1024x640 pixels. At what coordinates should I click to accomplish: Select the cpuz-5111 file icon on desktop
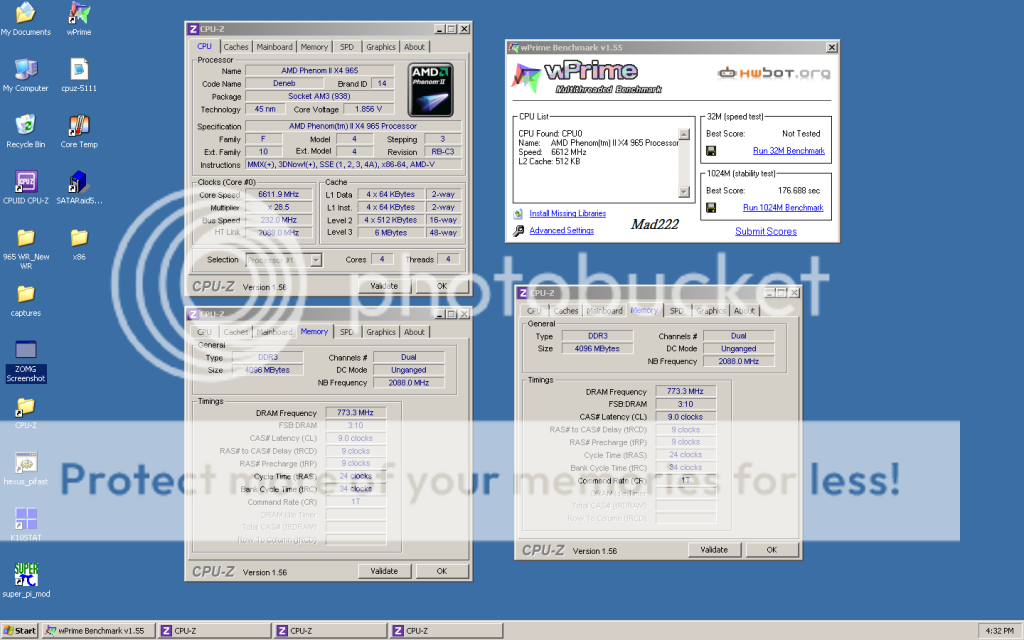(79, 70)
